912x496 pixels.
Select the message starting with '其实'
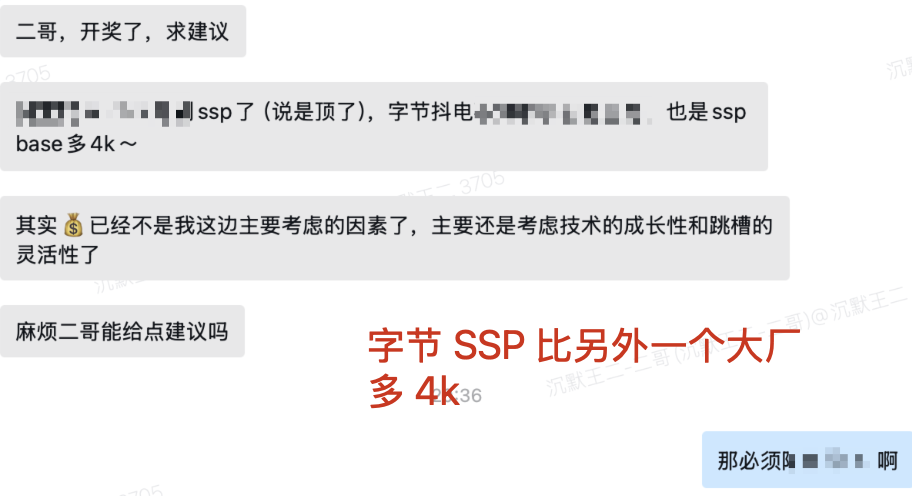tap(394, 238)
